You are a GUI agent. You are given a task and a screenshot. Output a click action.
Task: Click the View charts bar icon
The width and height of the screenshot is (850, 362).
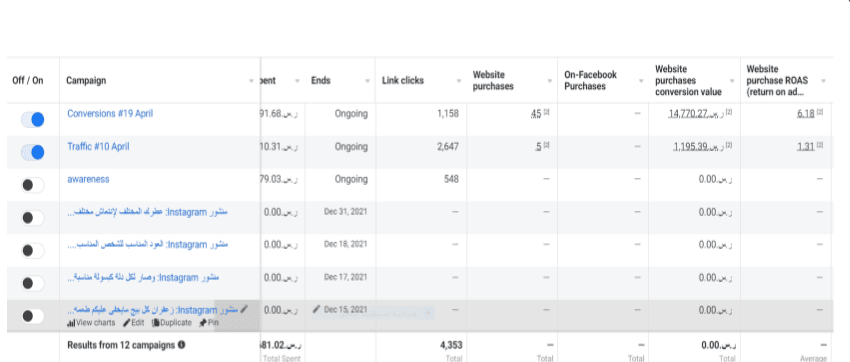70,323
